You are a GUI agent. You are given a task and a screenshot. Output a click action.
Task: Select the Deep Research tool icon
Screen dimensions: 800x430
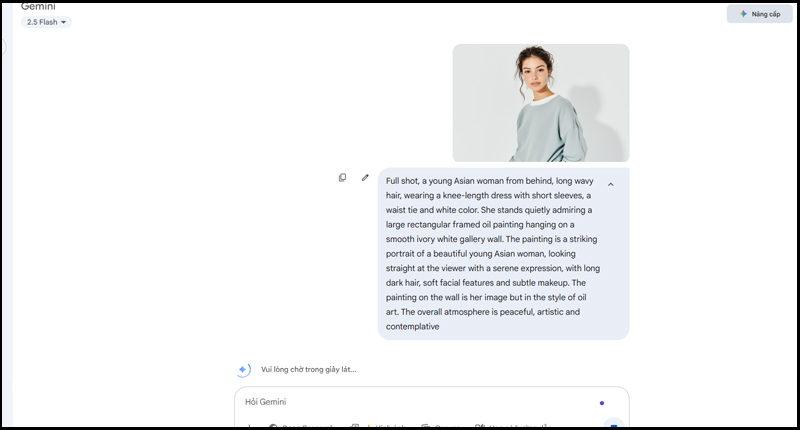273,426
